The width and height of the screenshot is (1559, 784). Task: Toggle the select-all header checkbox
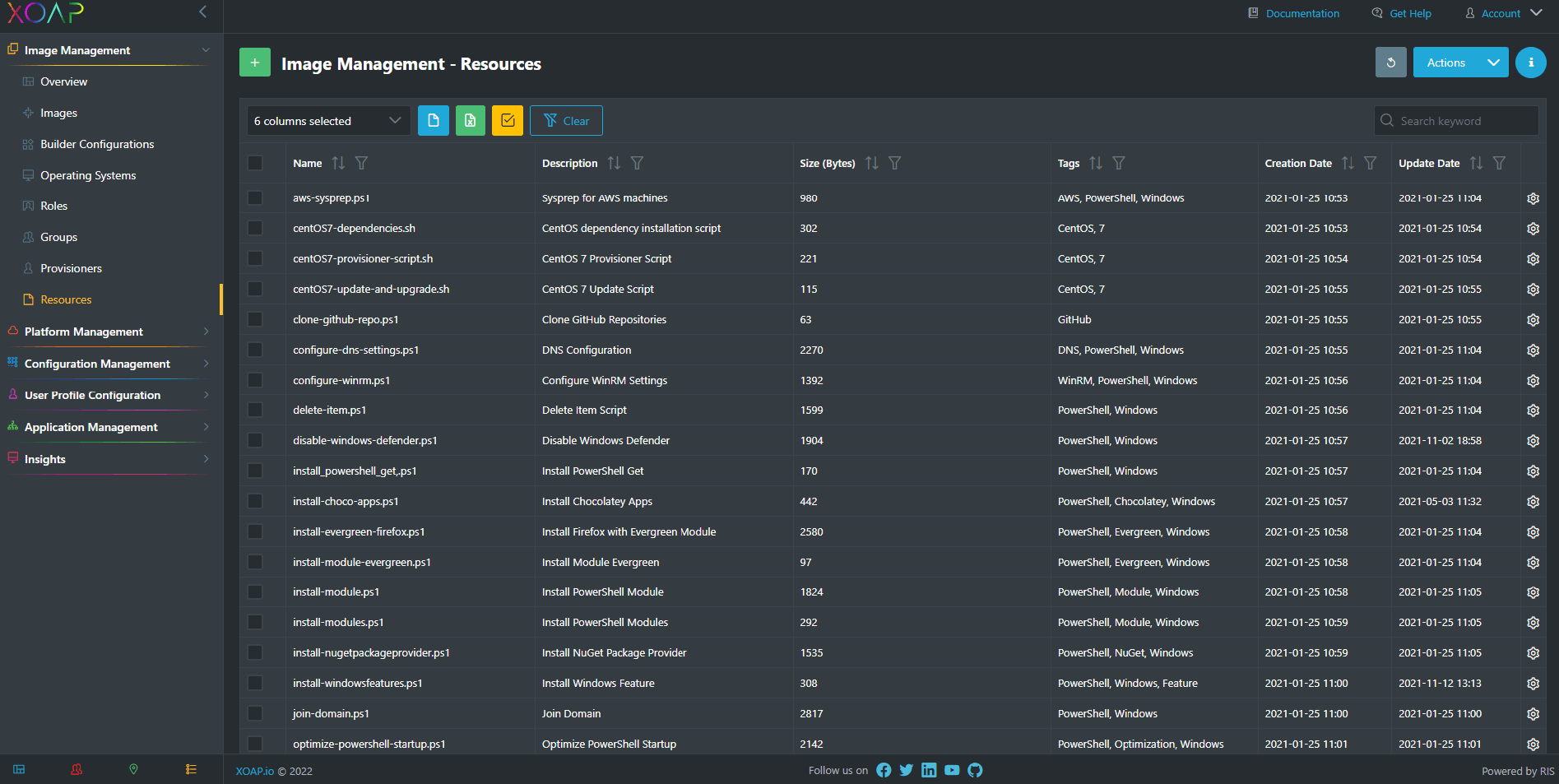[255, 163]
